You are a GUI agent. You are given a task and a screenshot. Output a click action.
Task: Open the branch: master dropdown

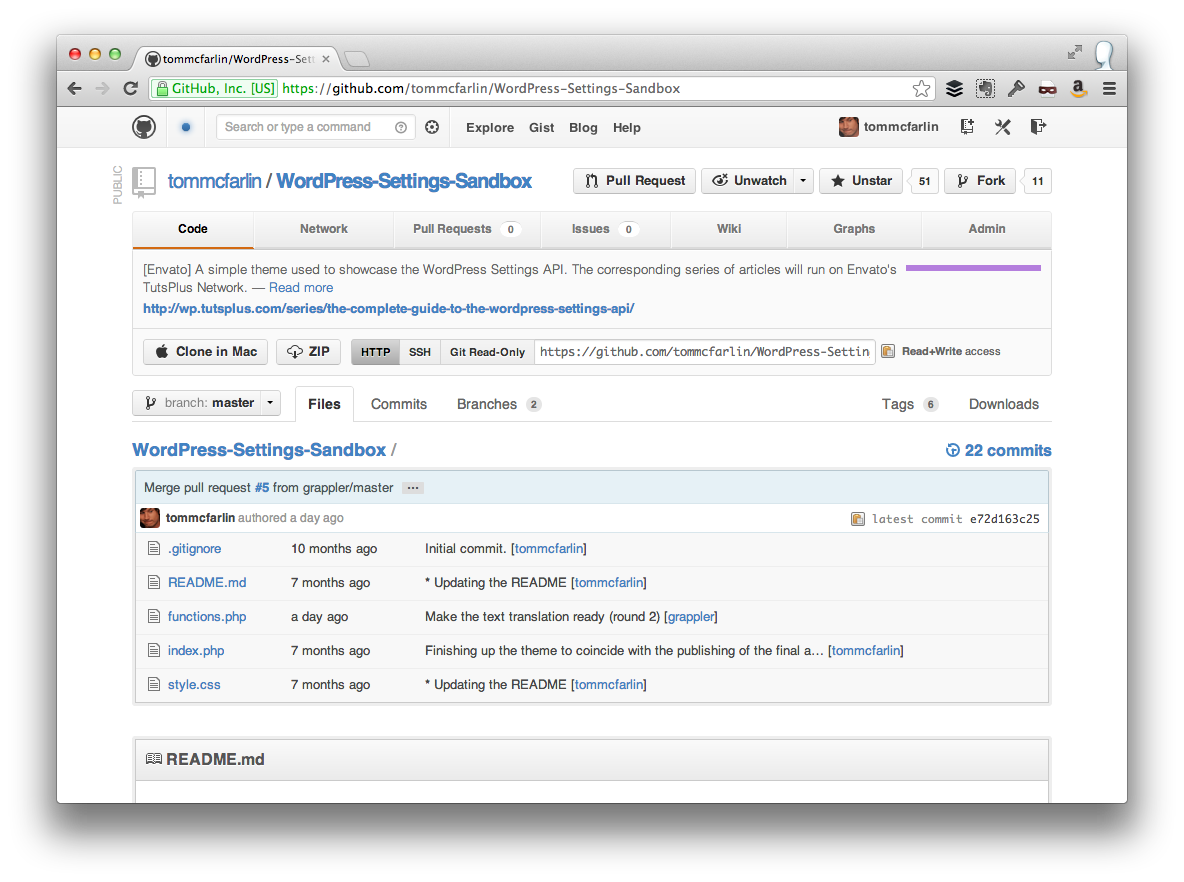tap(206, 402)
